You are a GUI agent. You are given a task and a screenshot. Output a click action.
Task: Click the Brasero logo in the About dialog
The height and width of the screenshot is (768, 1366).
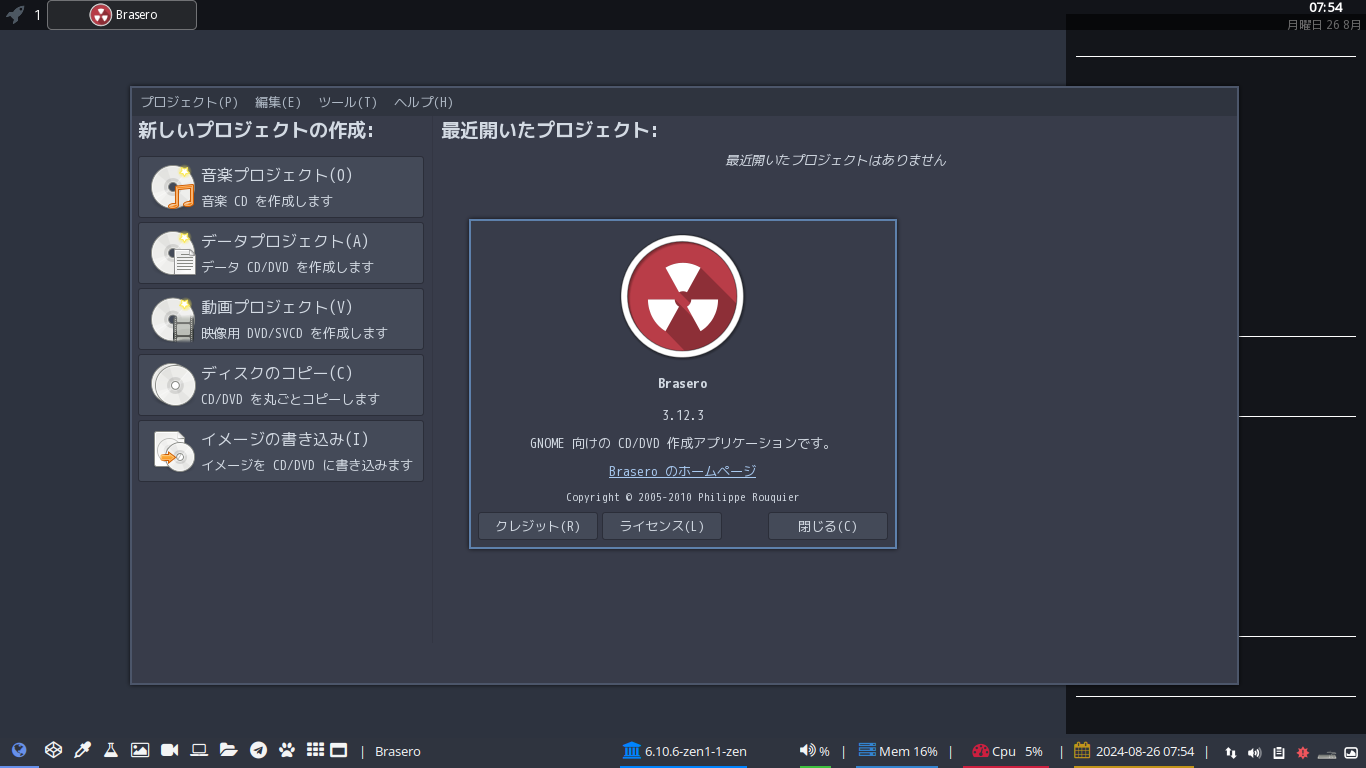pos(682,297)
